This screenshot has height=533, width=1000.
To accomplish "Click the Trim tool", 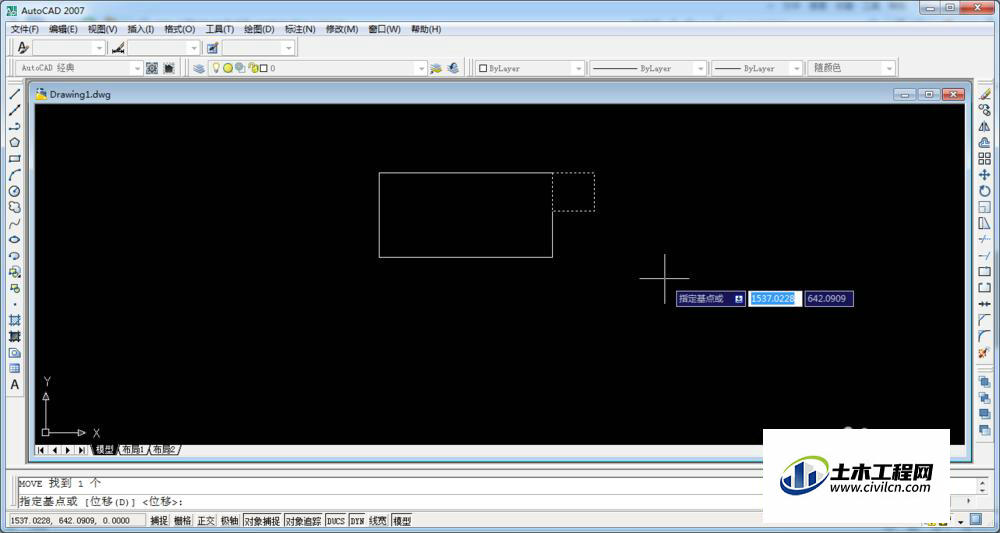I will point(985,239).
